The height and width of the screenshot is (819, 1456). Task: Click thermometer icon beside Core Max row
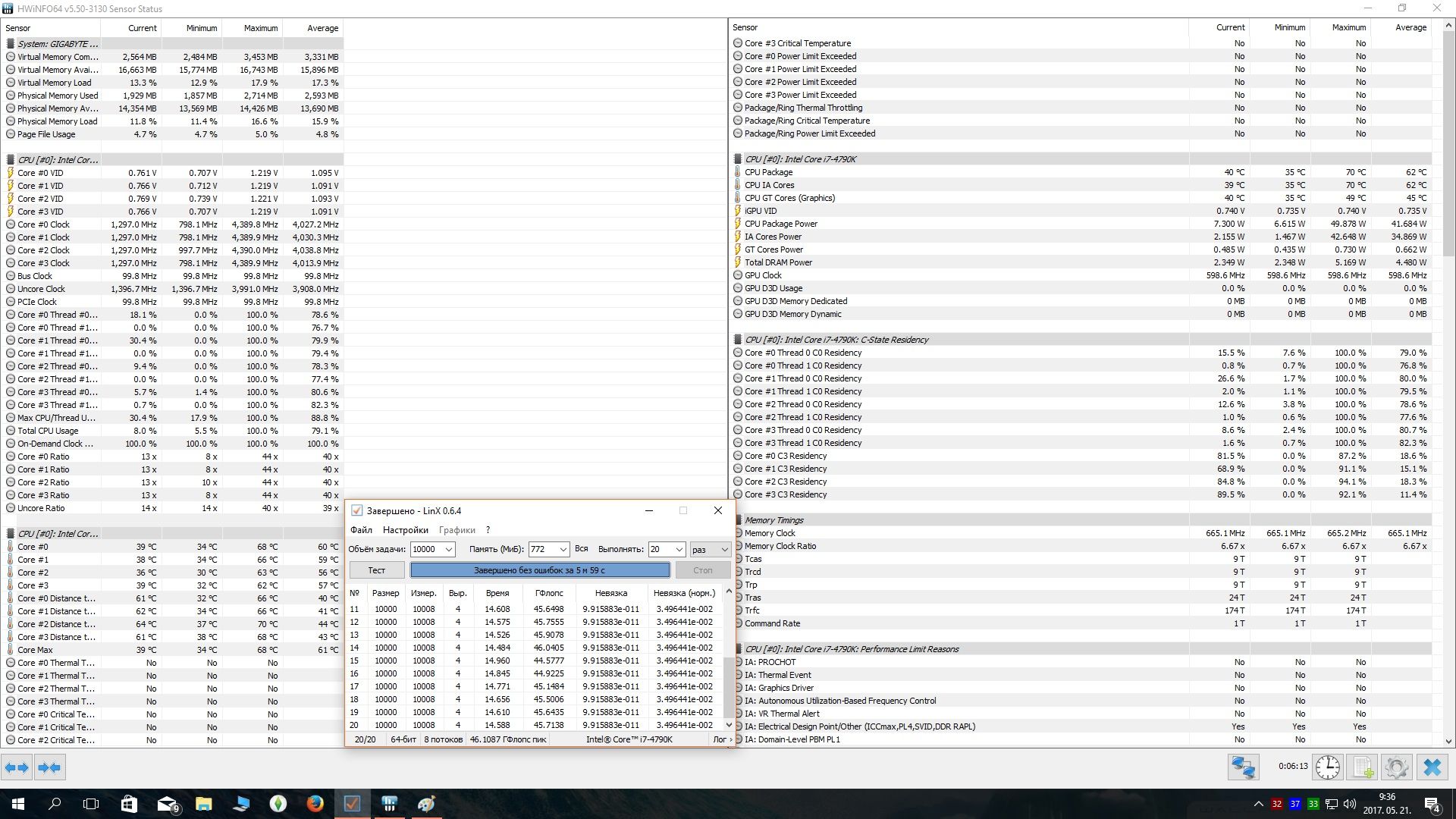coord(11,650)
